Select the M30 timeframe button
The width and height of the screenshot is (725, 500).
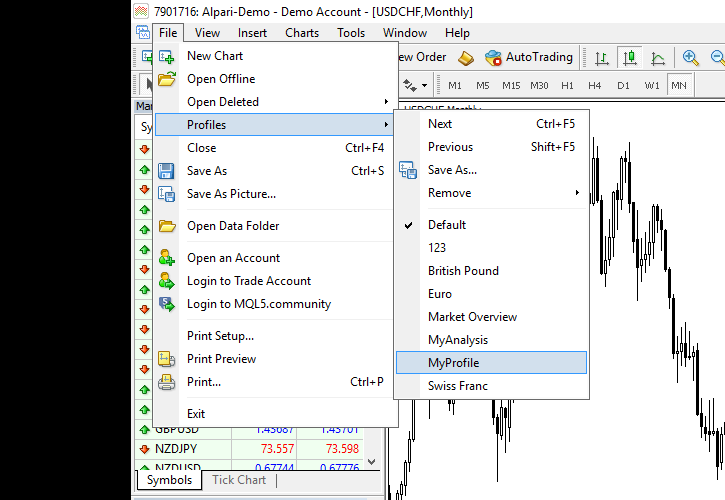click(539, 86)
